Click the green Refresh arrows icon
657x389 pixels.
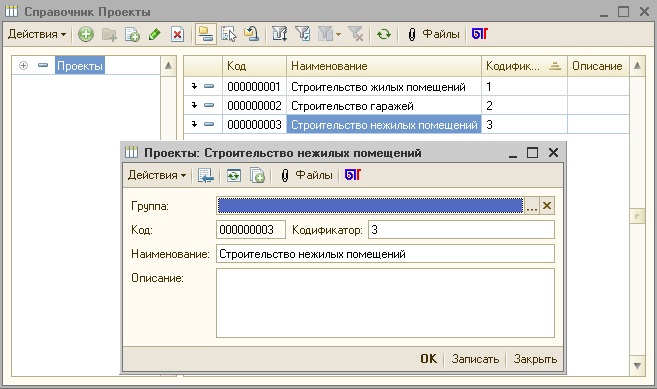[383, 34]
